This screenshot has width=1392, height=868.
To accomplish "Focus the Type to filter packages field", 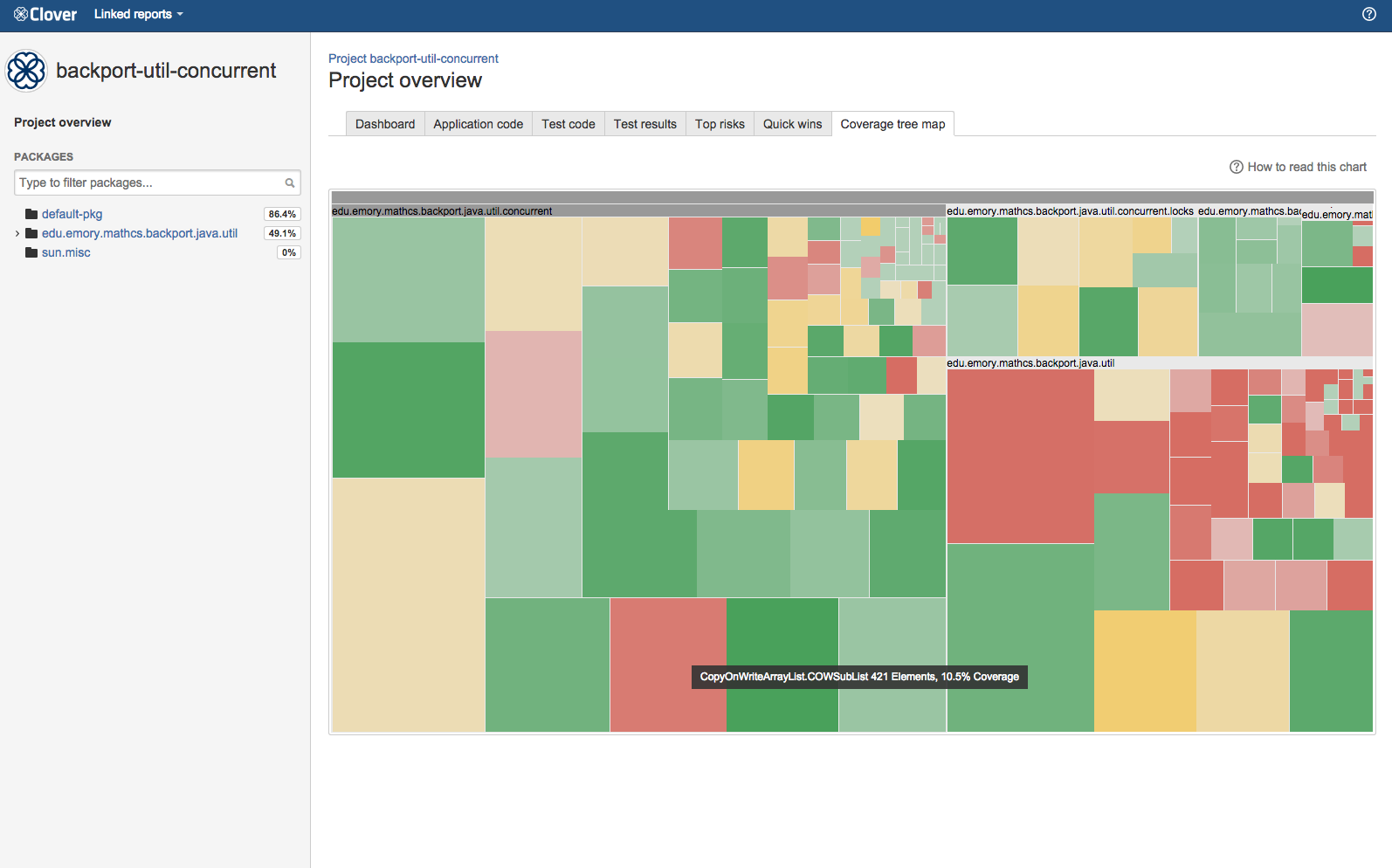I will pyautogui.click(x=148, y=183).
